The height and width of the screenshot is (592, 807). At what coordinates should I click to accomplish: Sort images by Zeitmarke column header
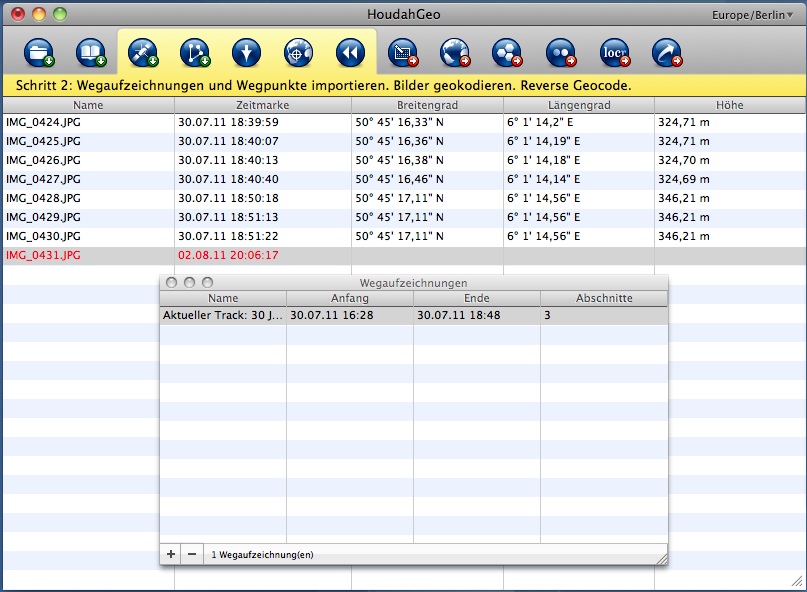point(262,105)
